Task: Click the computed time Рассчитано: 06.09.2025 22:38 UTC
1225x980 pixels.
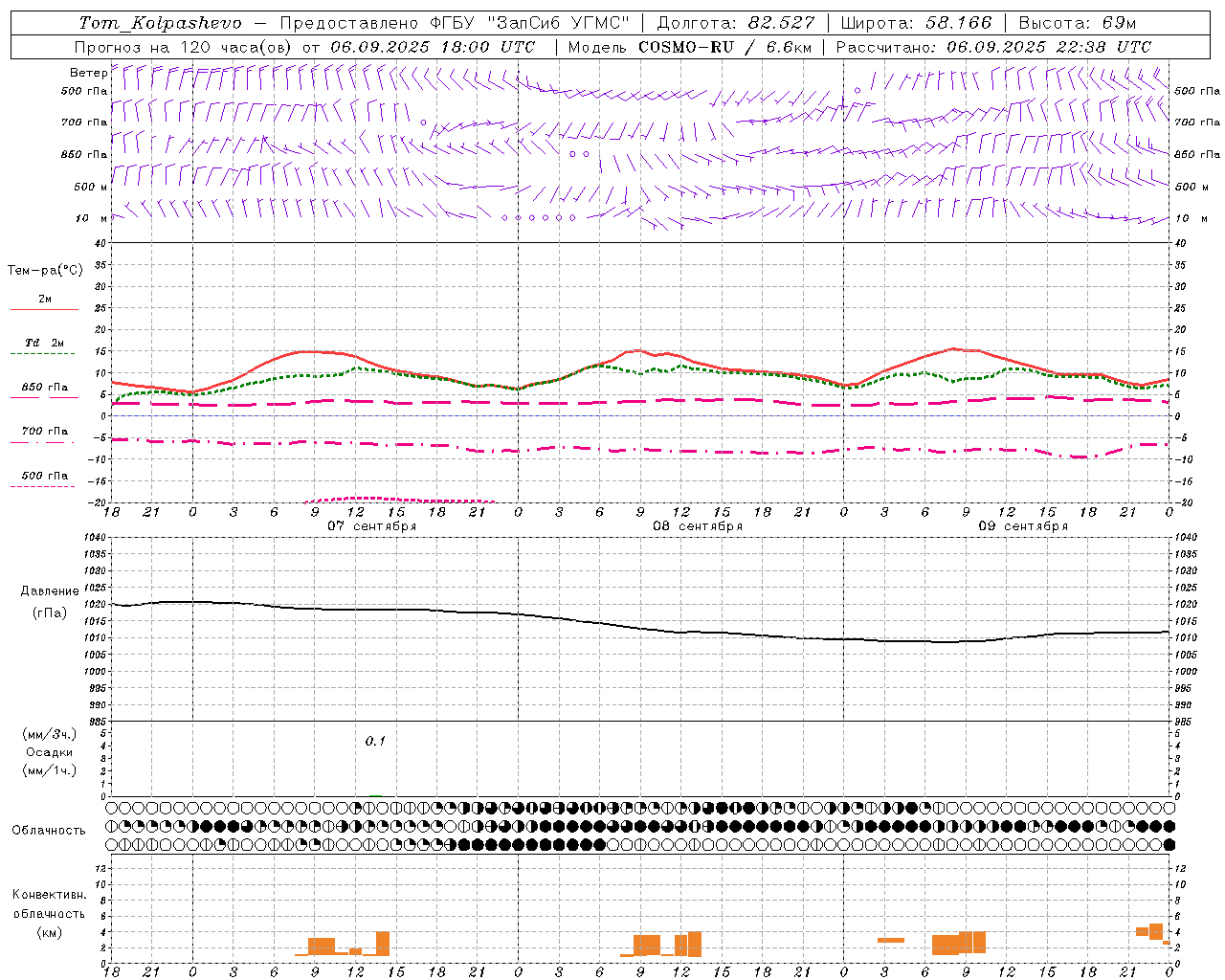Action: pyautogui.click(x=993, y=47)
